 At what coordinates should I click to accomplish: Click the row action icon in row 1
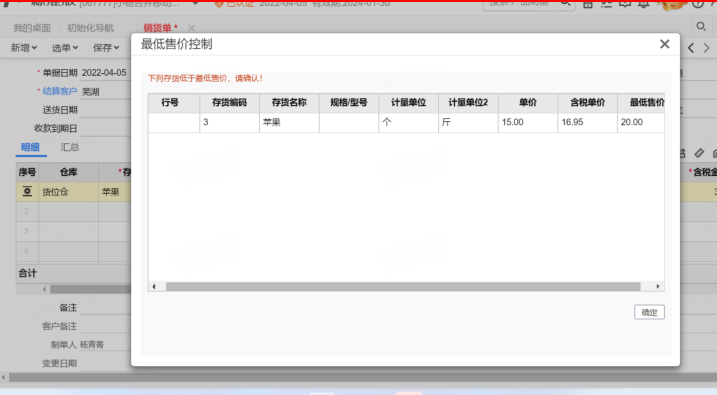click(x=27, y=192)
